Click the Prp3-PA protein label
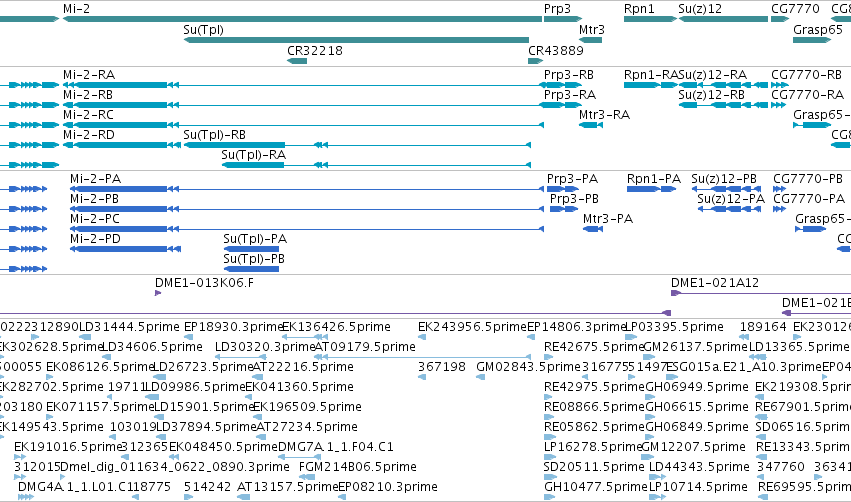The height and width of the screenshot is (502, 851). [572, 179]
